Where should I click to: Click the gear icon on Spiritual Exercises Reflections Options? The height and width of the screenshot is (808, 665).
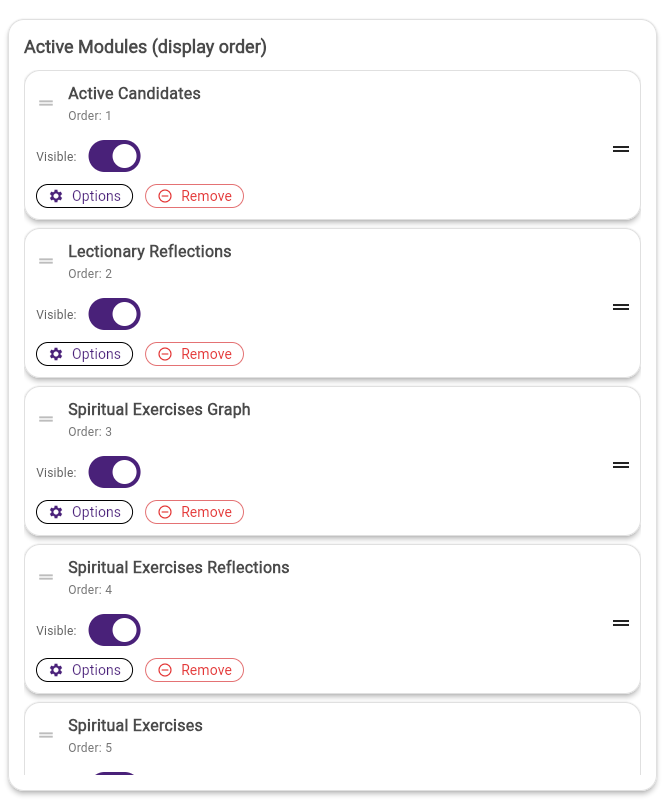tap(56, 670)
